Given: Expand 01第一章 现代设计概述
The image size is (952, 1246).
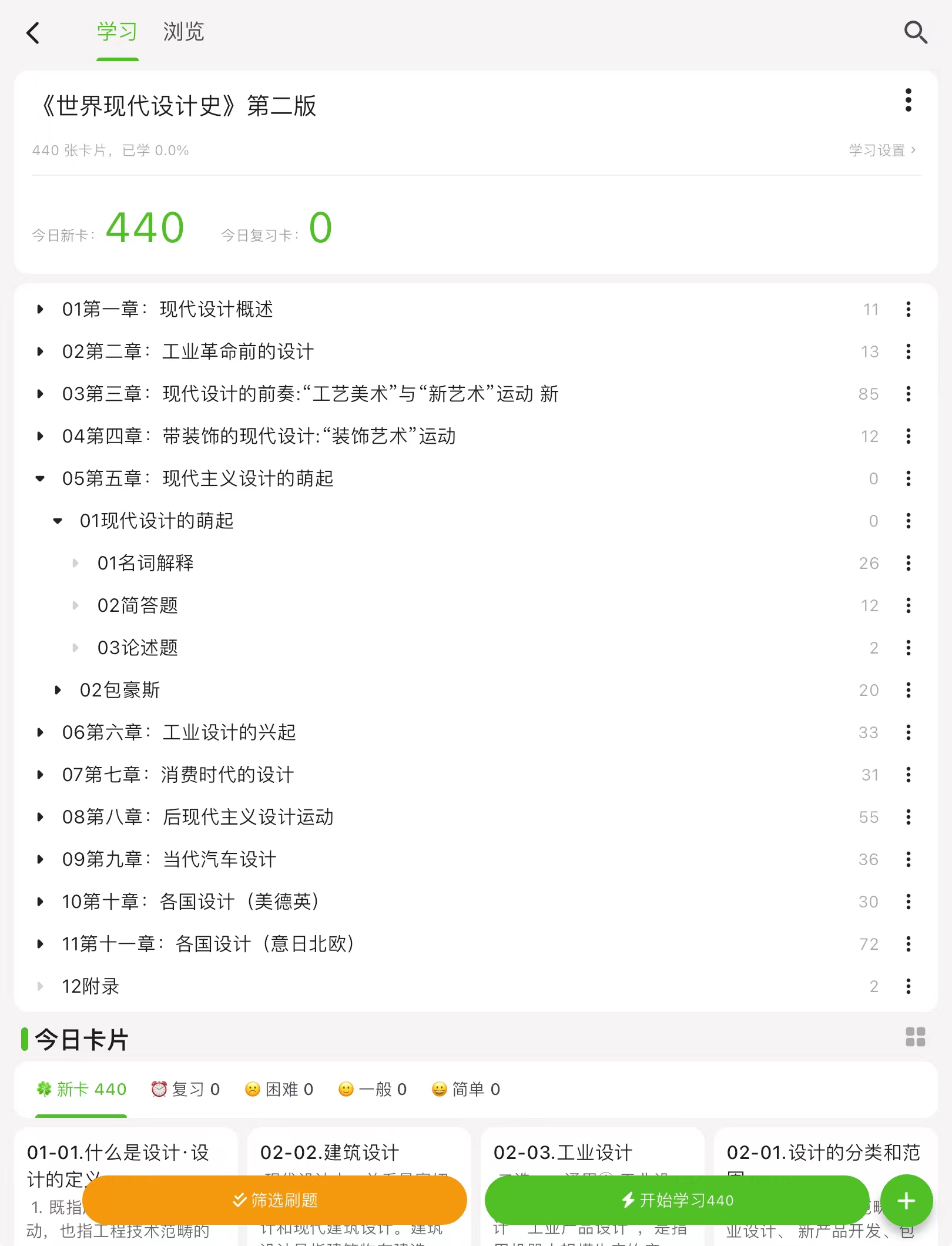Looking at the screenshot, I should point(40,309).
